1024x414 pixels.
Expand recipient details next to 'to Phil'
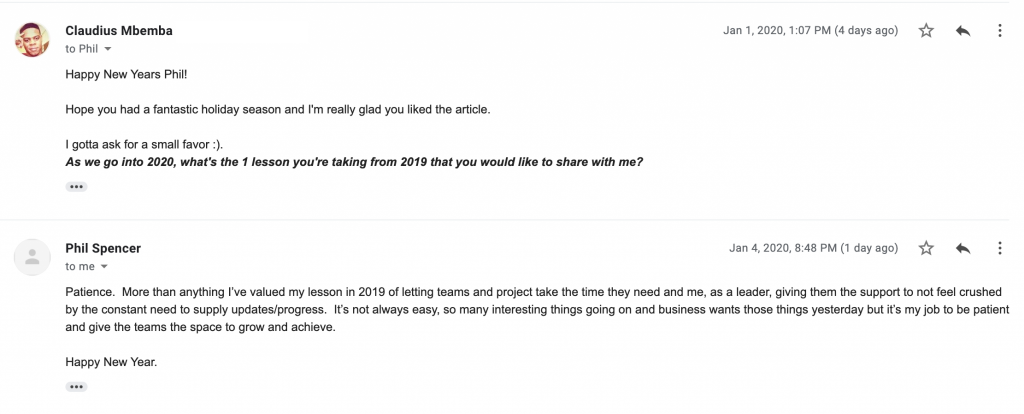108,49
